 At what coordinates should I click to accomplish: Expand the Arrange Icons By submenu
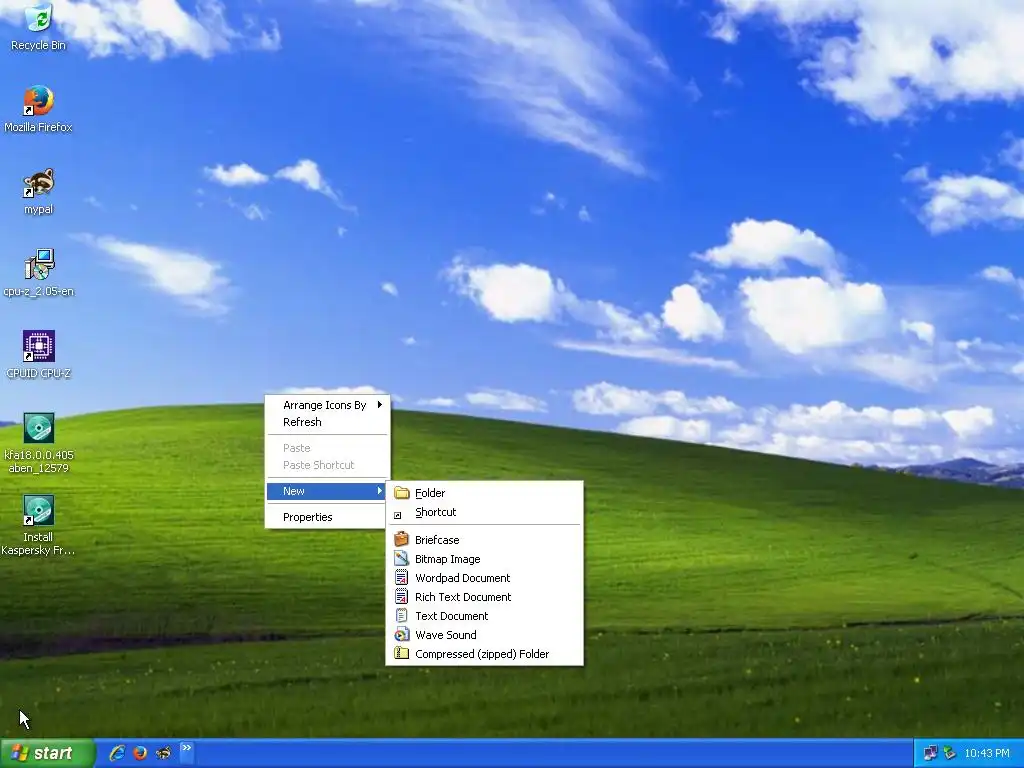(327, 405)
